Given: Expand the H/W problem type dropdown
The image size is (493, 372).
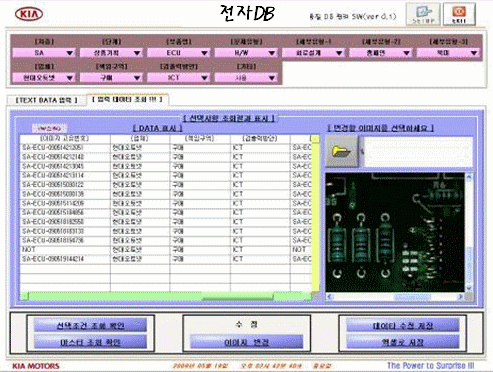Looking at the screenshot, I should coord(246,53).
